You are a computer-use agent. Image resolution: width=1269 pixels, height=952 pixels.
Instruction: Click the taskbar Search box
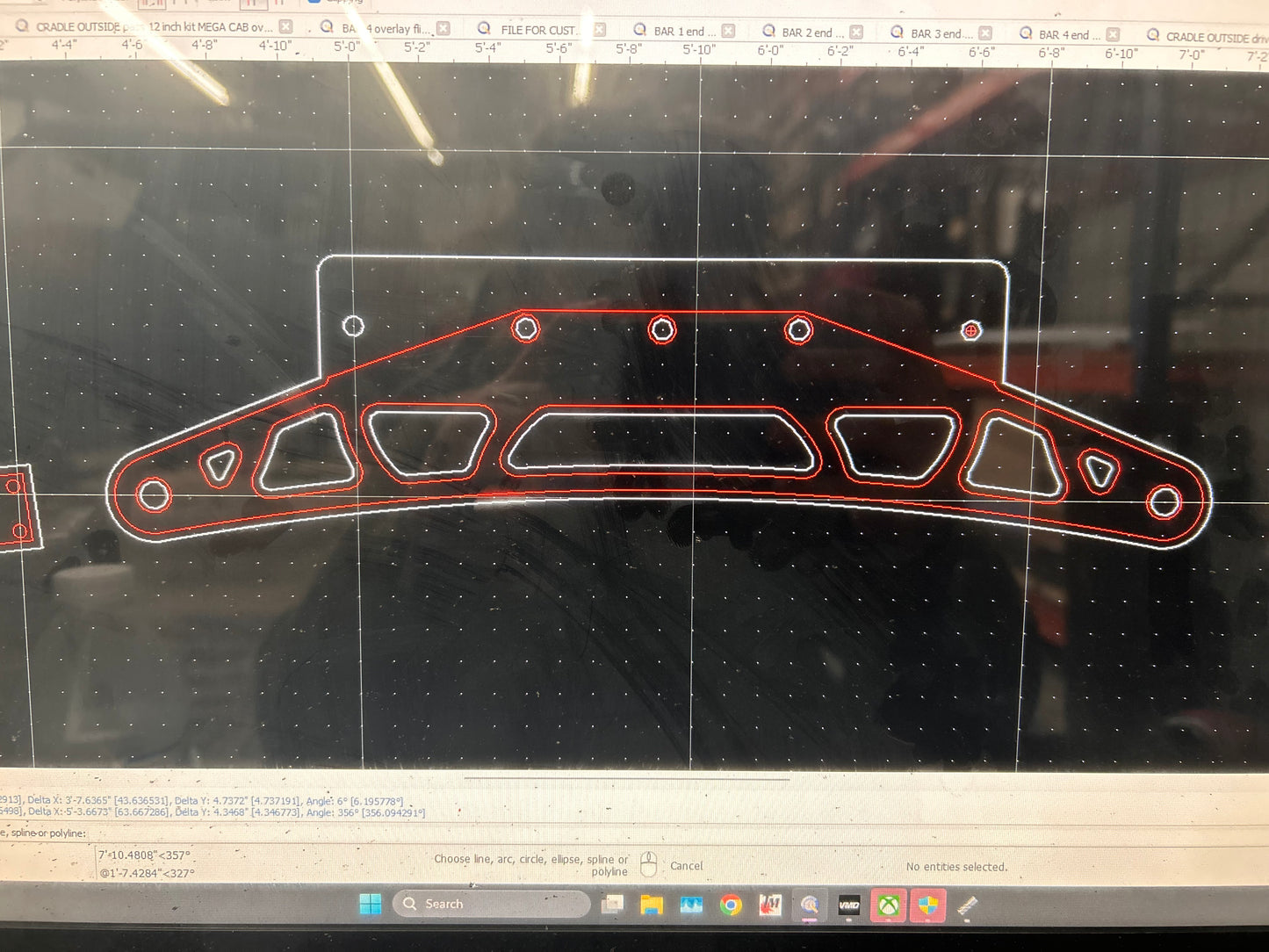click(x=491, y=904)
